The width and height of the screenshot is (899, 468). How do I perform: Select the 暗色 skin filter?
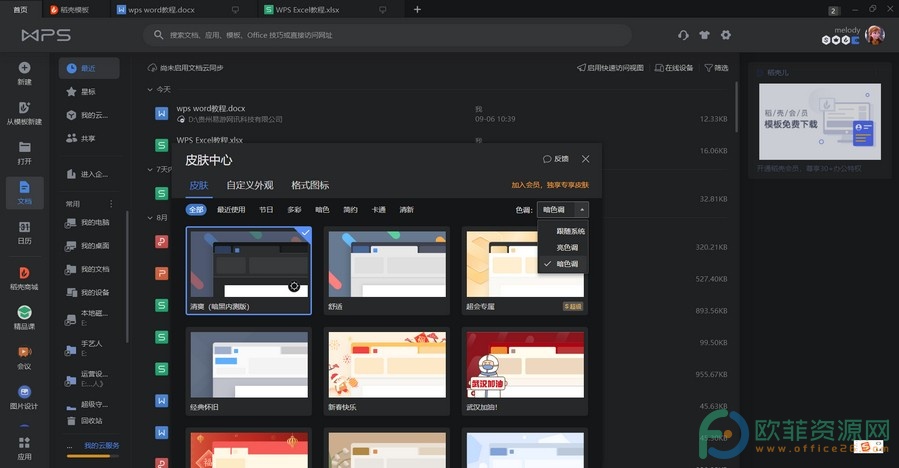click(322, 210)
